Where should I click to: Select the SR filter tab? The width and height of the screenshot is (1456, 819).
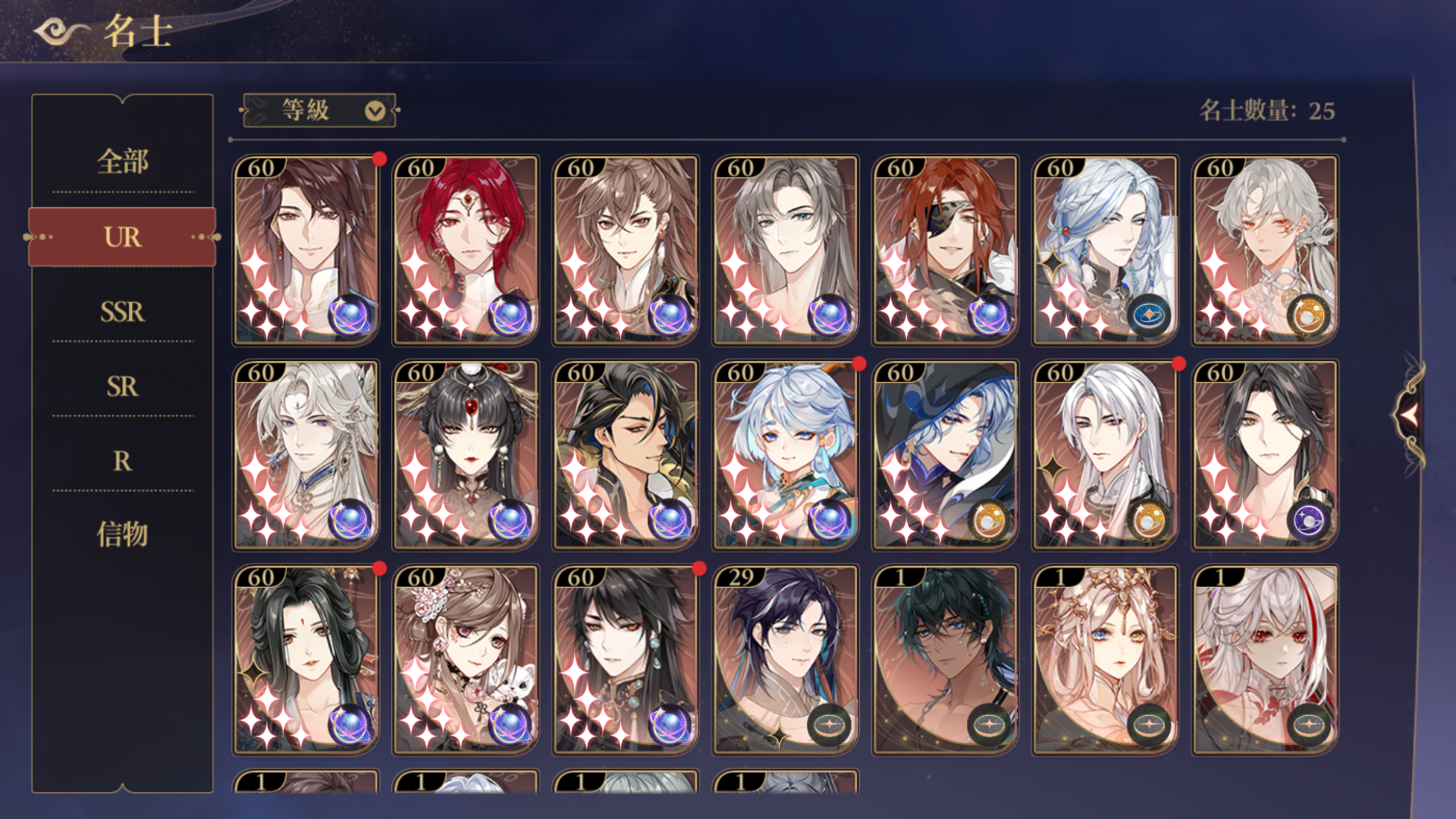point(122,387)
